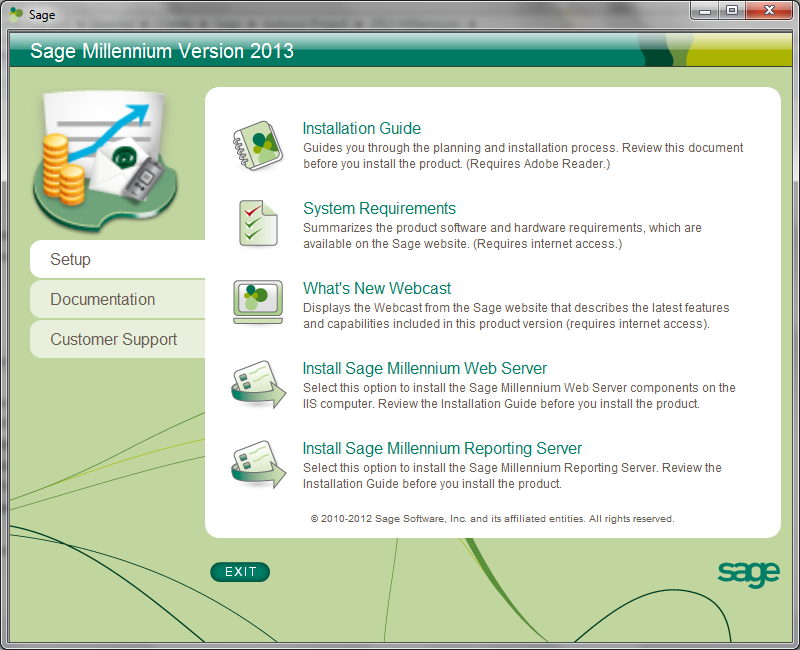The height and width of the screenshot is (650, 800).
Task: Click the System Requirements checklist icon
Action: (x=258, y=223)
